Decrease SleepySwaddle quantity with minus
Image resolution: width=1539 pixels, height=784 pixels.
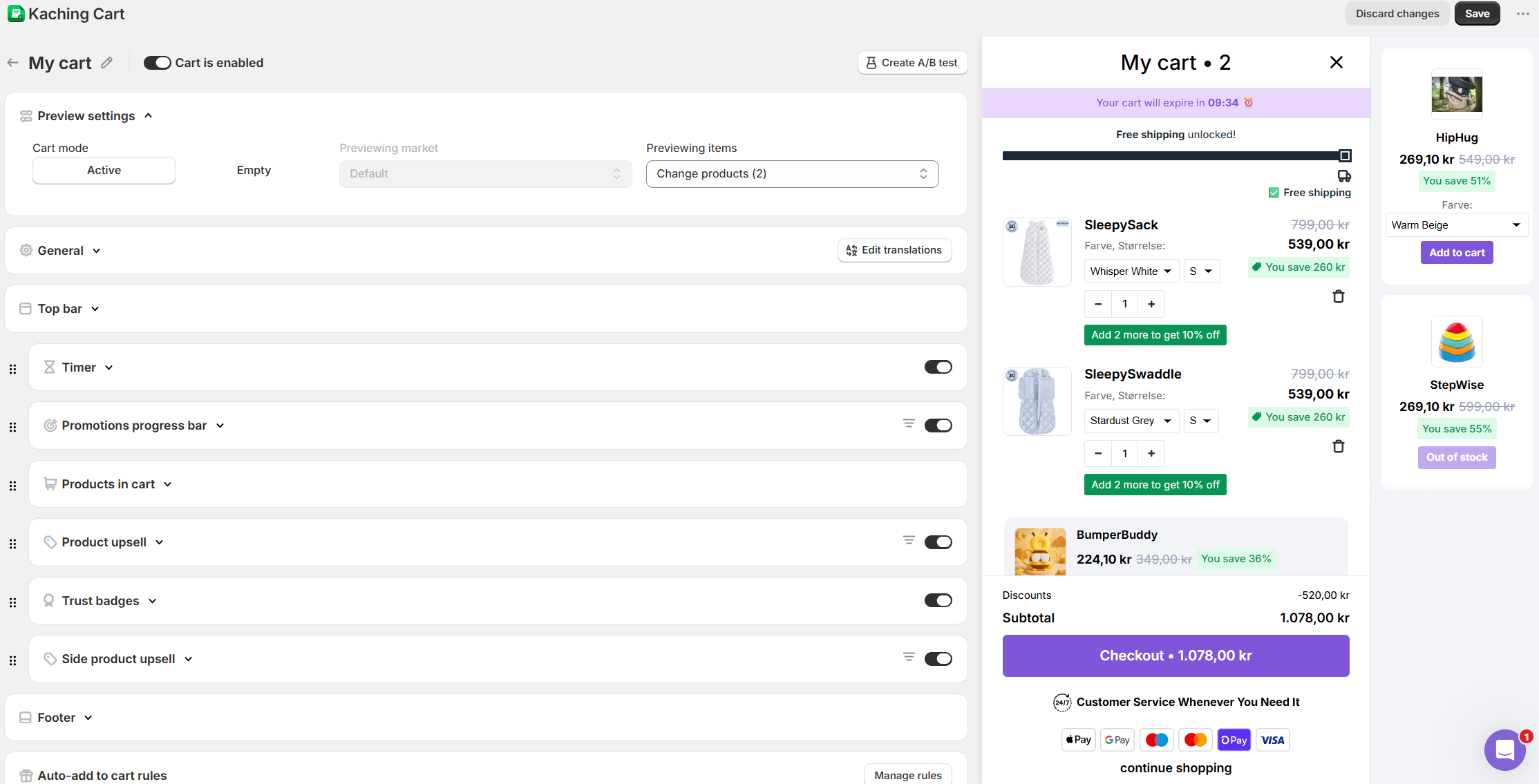pos(1098,454)
